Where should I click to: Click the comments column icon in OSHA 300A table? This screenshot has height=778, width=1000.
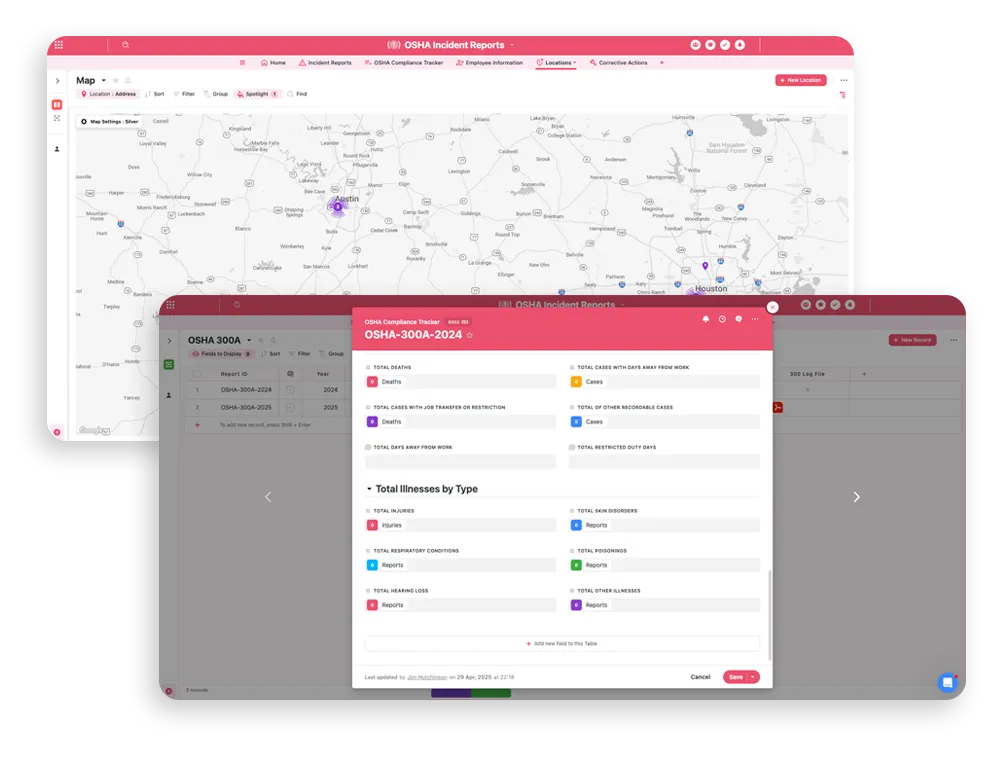click(291, 374)
